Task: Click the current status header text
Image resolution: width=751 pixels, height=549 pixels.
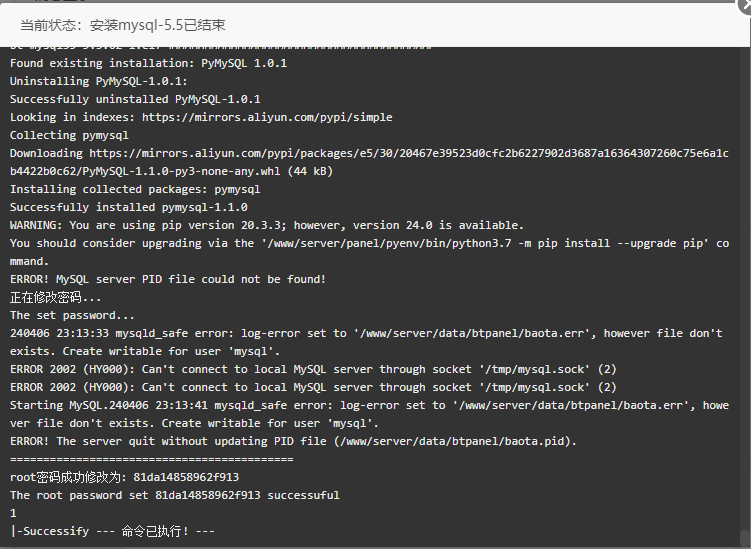Action: [x=123, y=25]
